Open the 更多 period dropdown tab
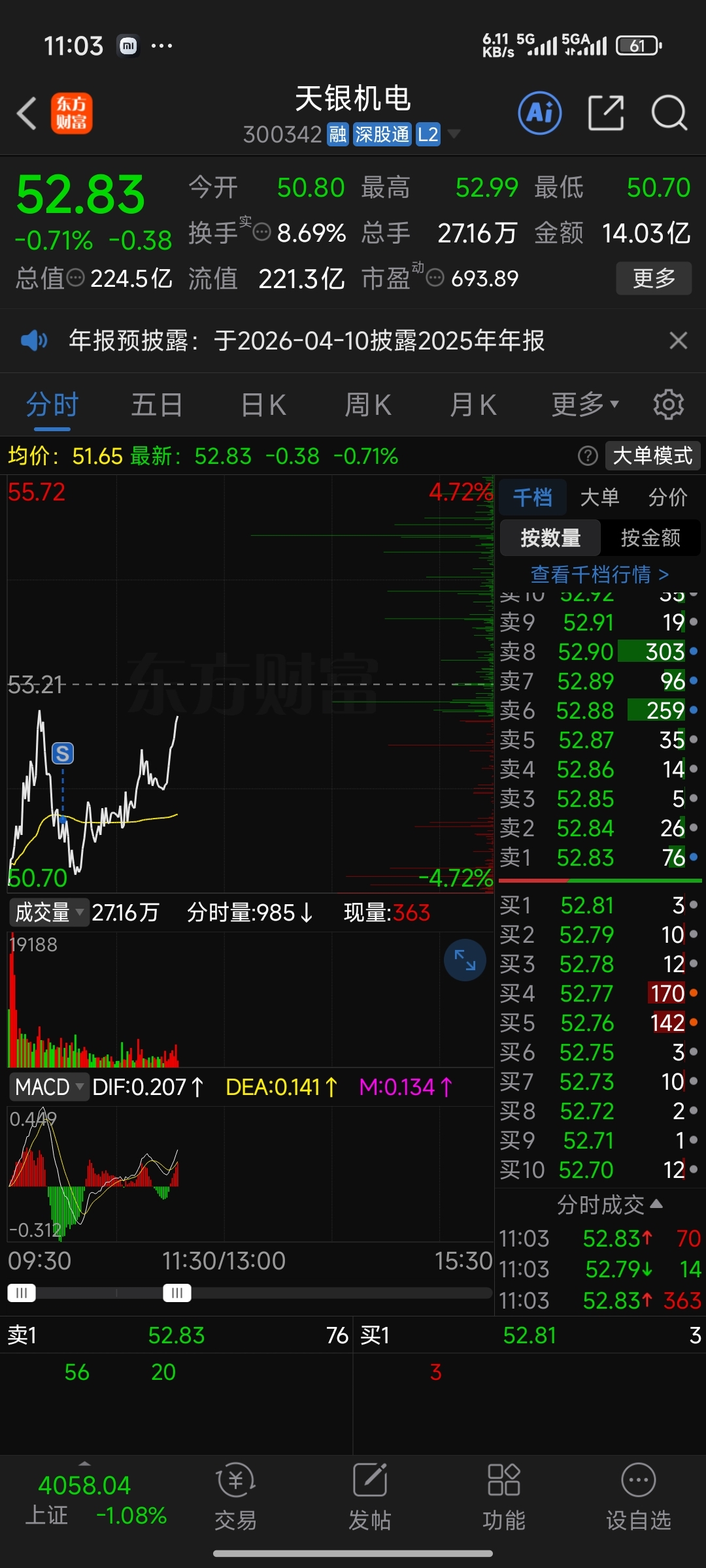Screen dimensions: 706x1568 point(585,404)
